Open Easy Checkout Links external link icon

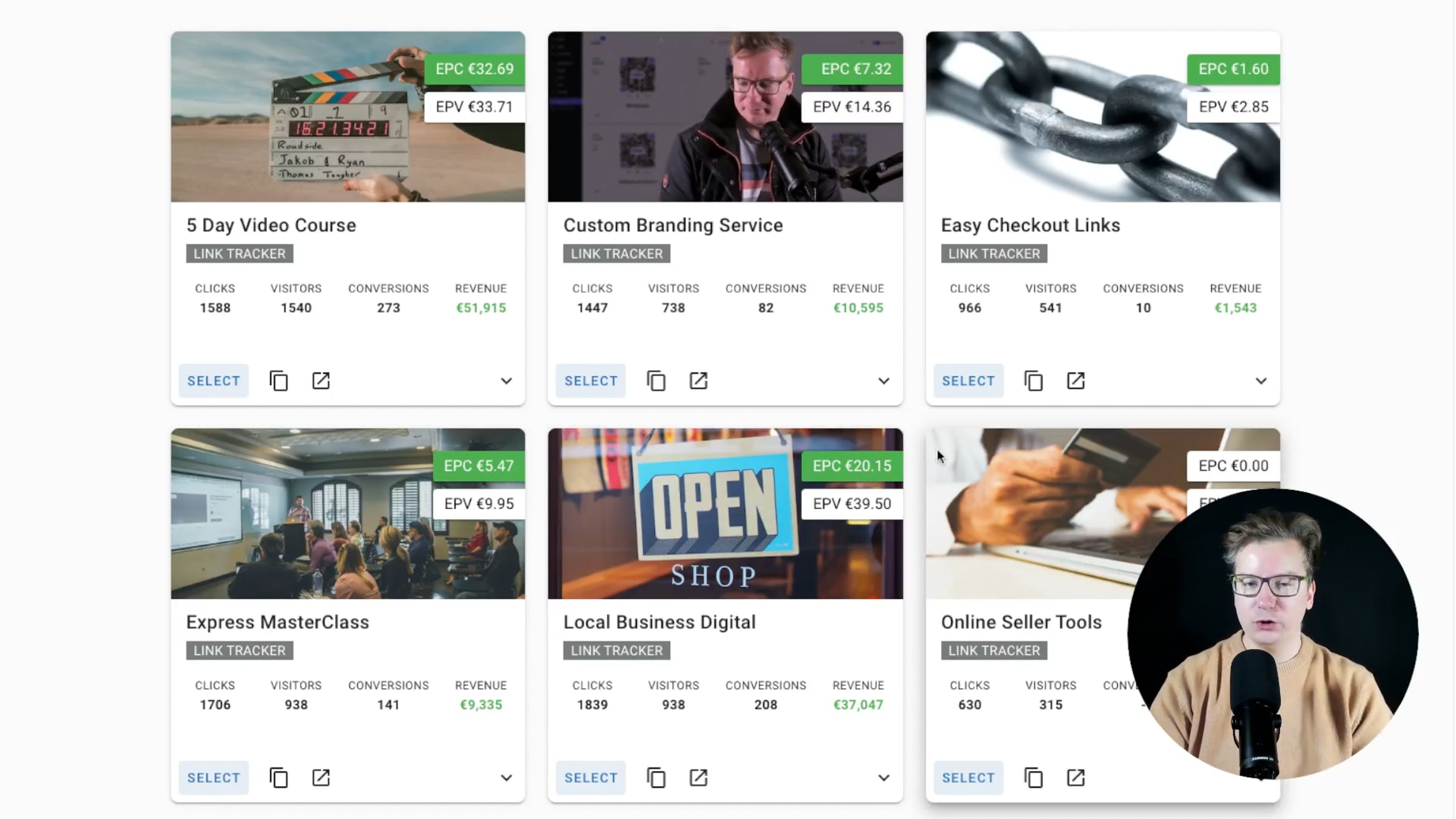pos(1076,381)
